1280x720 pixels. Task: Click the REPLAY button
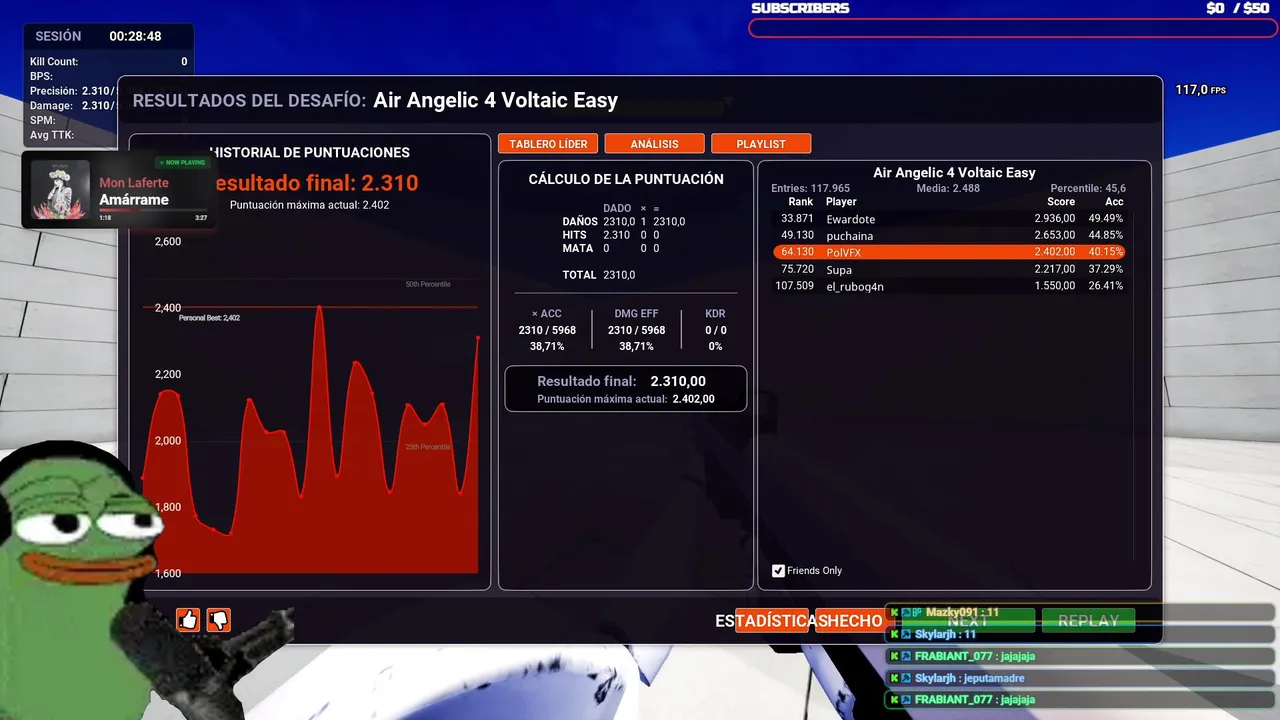pyautogui.click(x=1088, y=621)
